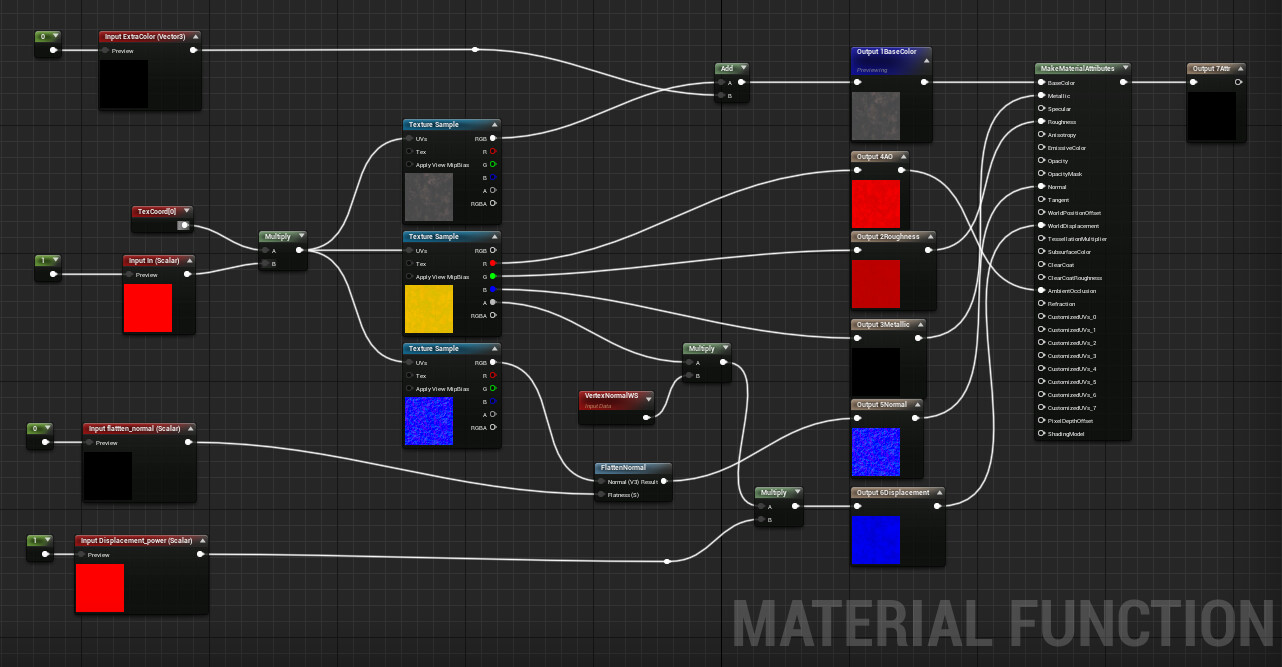
Task: Select the Input flatten_normal (Scalar) node title
Action: [x=134, y=428]
